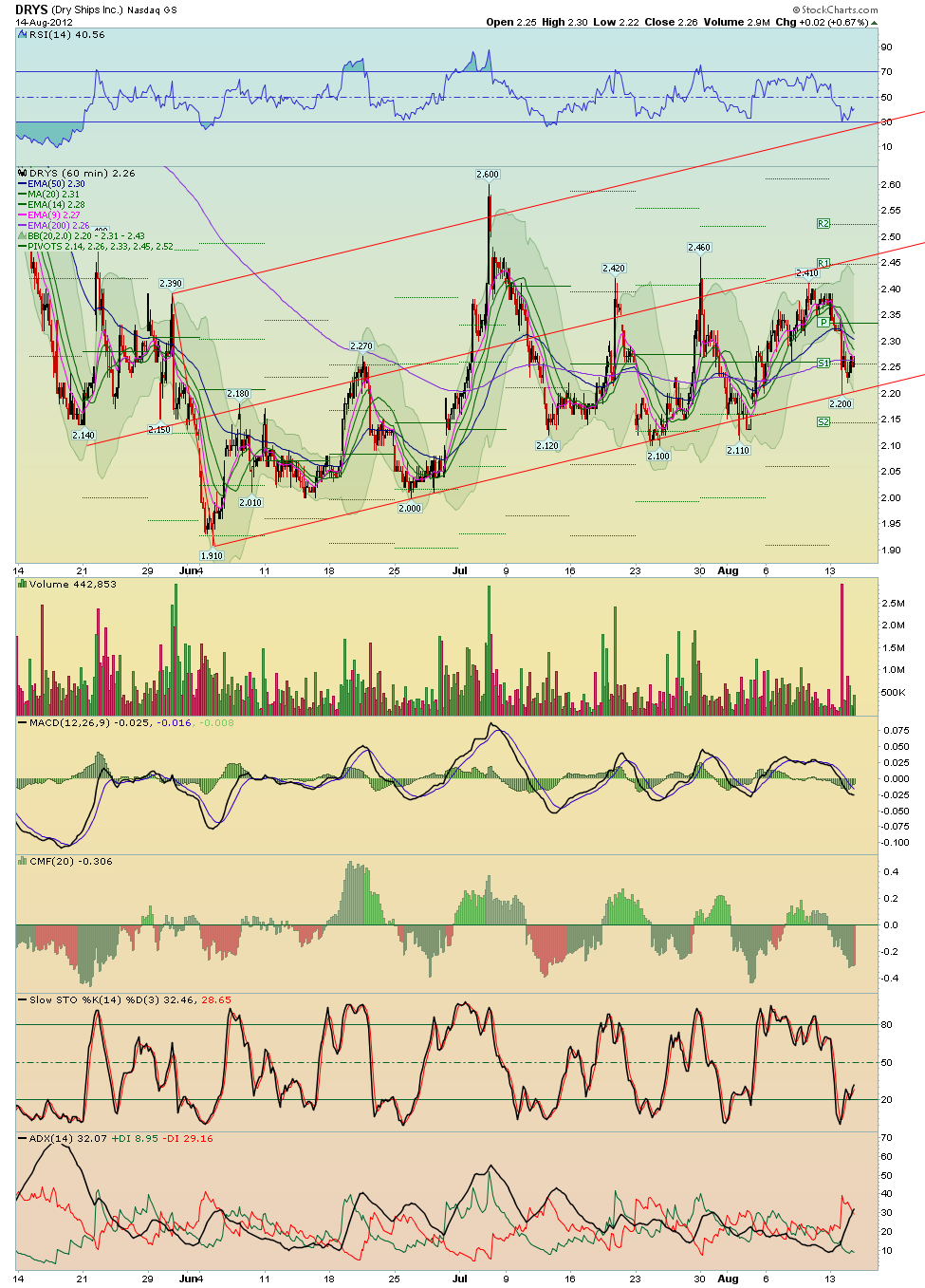
Task: Click the P pivot point marker
Action: point(823,322)
